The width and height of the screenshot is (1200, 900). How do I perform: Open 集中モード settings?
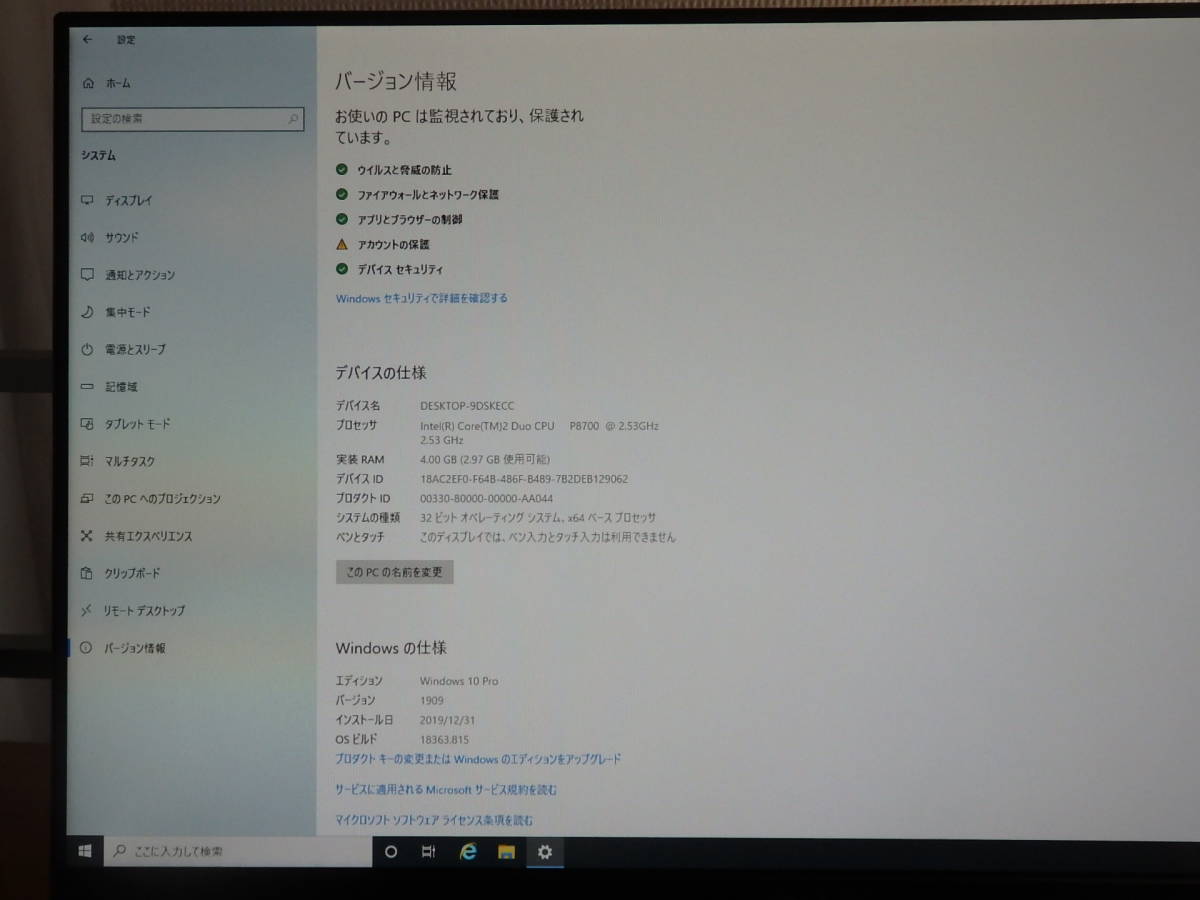pos(116,312)
